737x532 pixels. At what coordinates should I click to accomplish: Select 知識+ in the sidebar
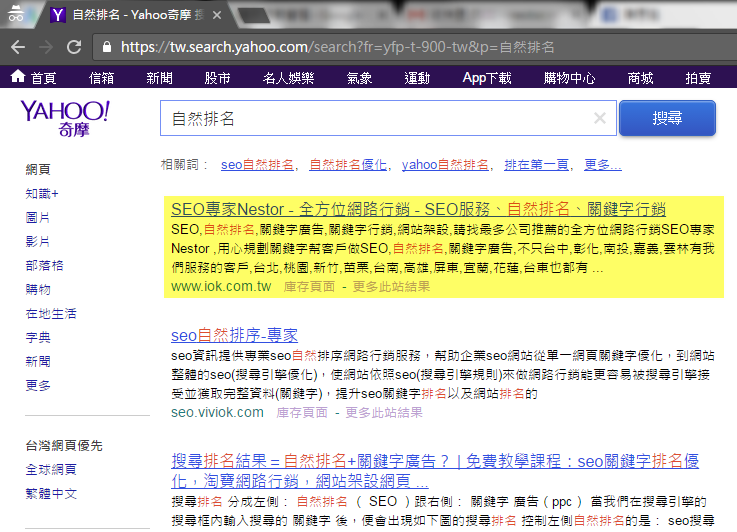coord(42,193)
